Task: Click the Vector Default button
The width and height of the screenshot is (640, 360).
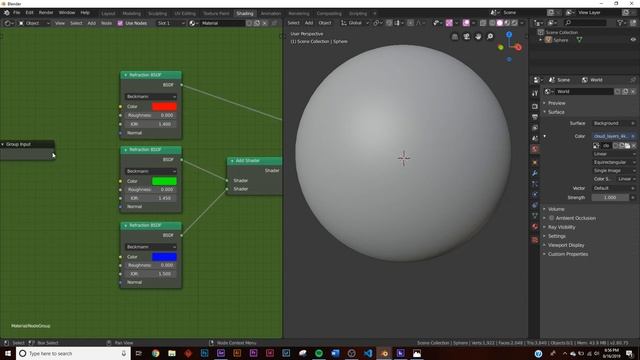Action: 614,188
